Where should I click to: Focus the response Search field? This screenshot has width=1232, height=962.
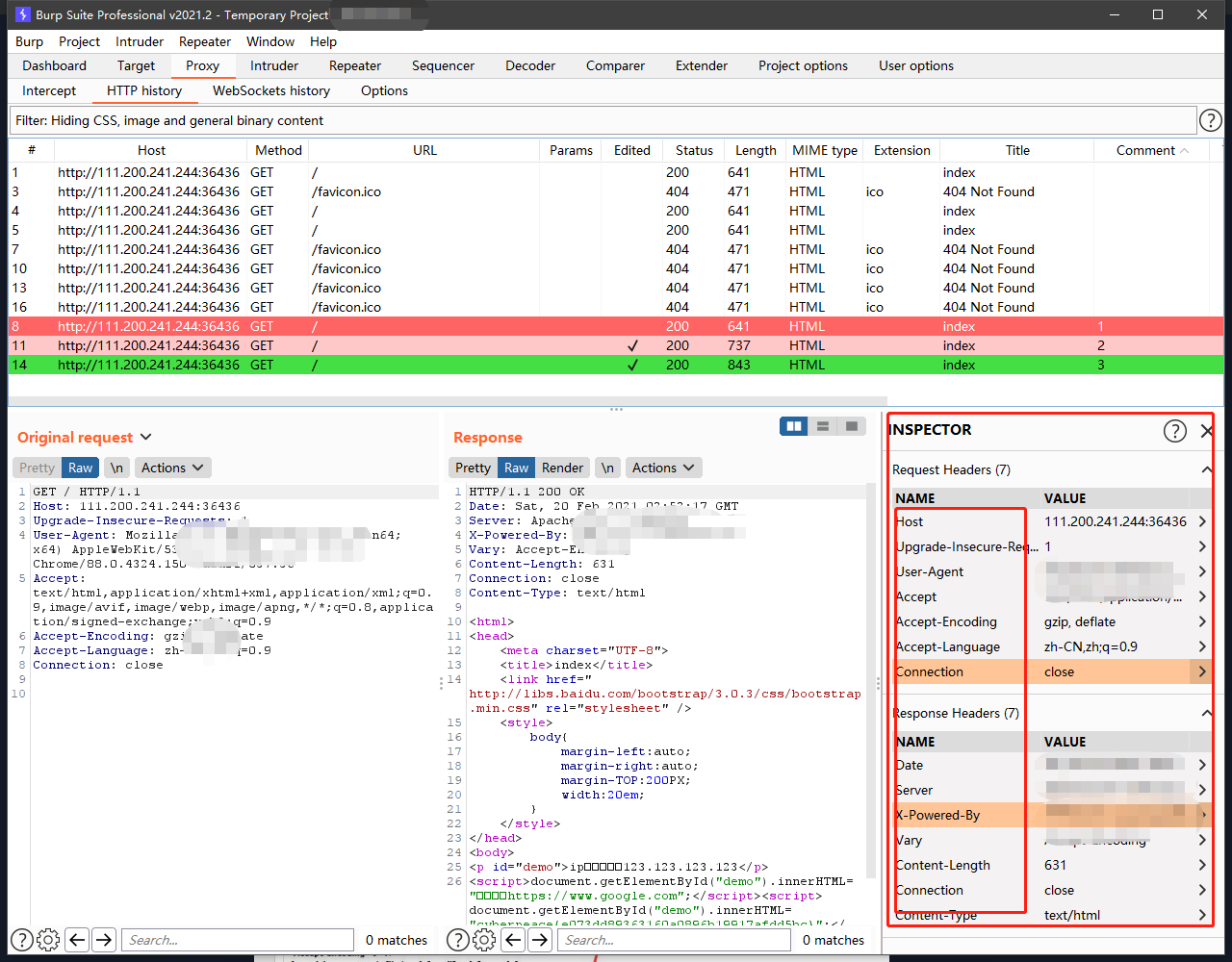click(674, 940)
